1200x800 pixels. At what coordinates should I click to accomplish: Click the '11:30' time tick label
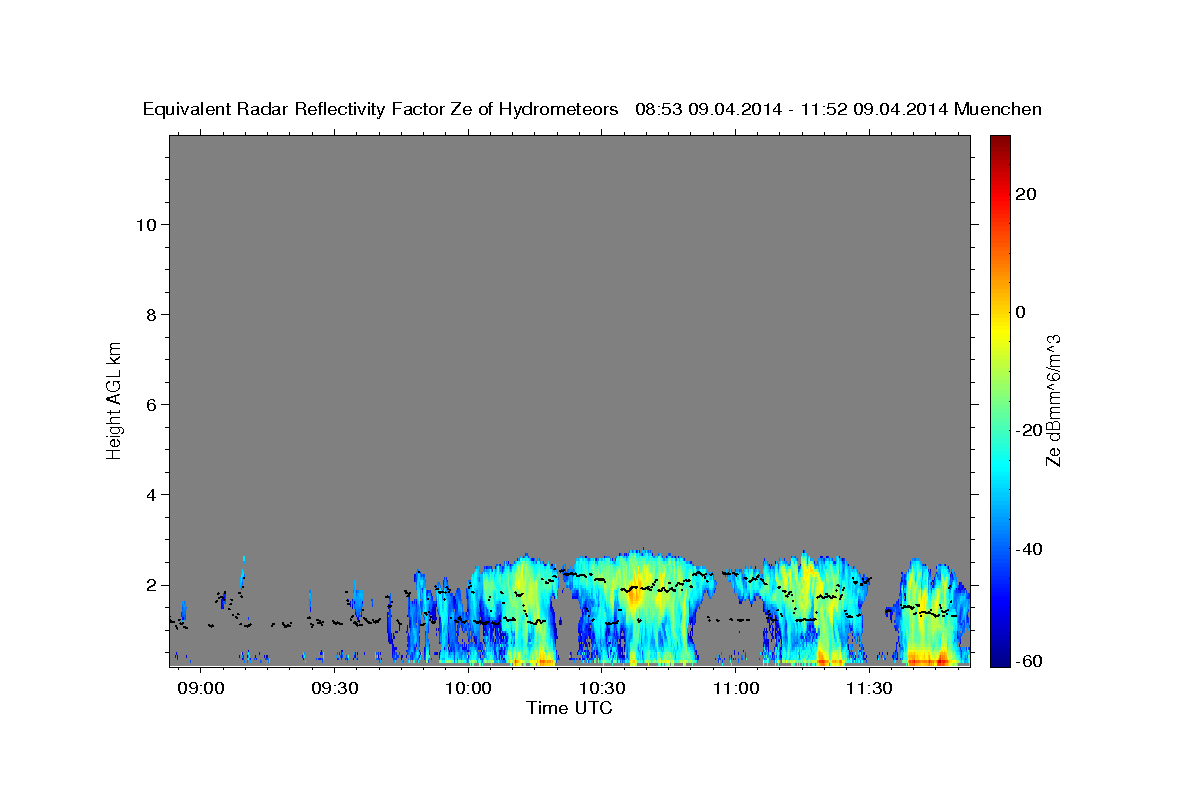click(869, 688)
